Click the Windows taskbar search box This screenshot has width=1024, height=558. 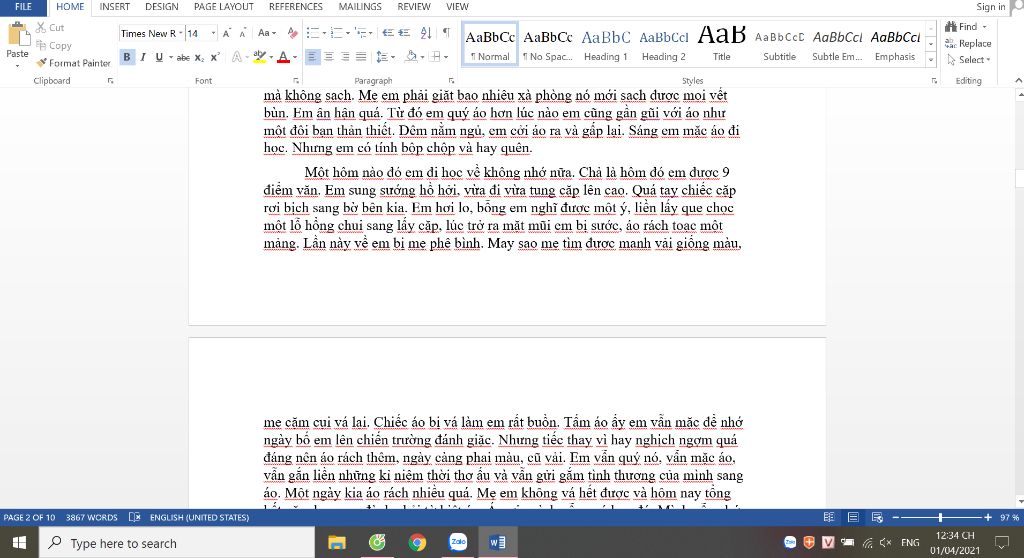177,542
